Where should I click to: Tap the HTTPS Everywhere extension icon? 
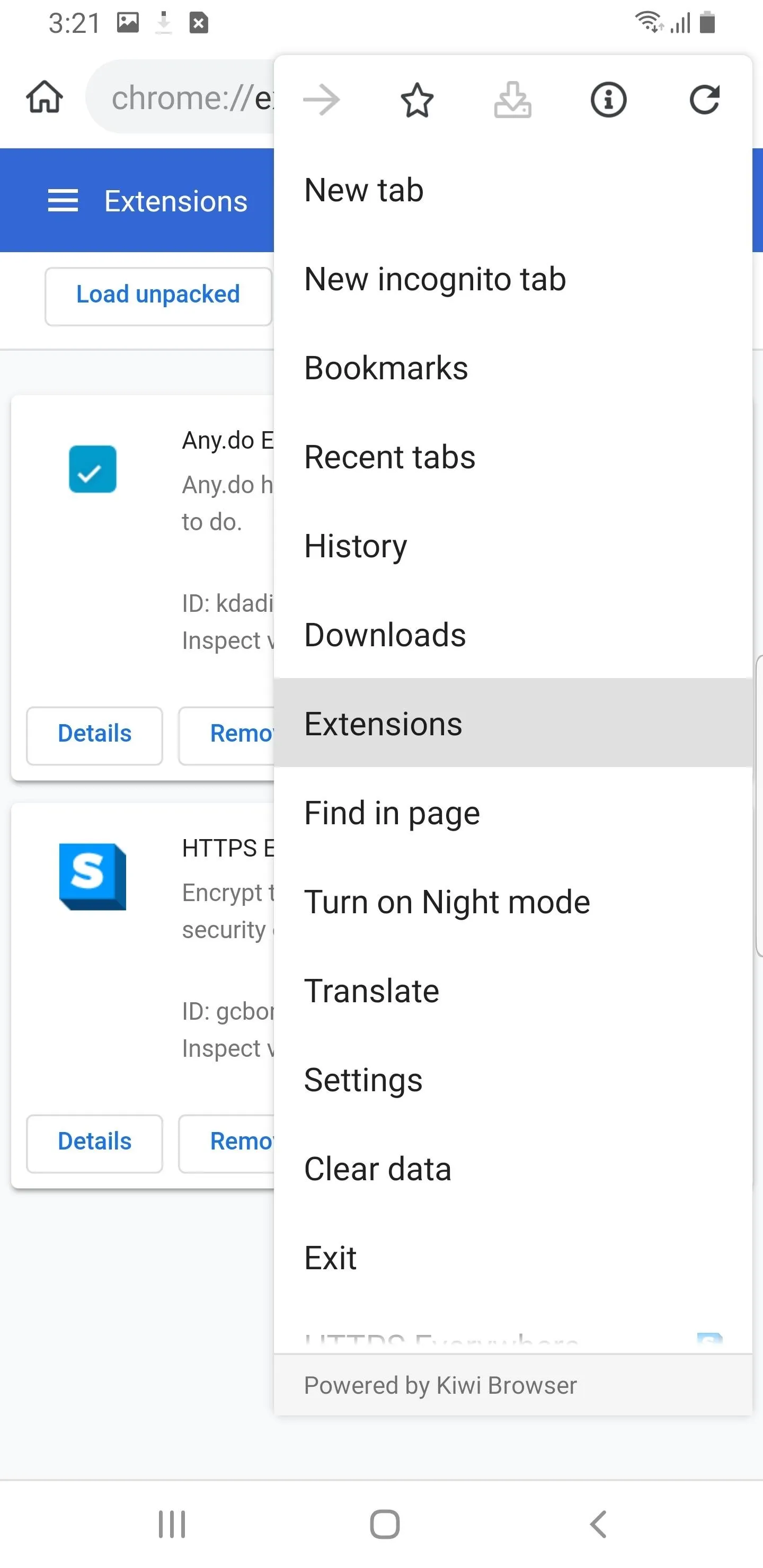pyautogui.click(x=93, y=877)
